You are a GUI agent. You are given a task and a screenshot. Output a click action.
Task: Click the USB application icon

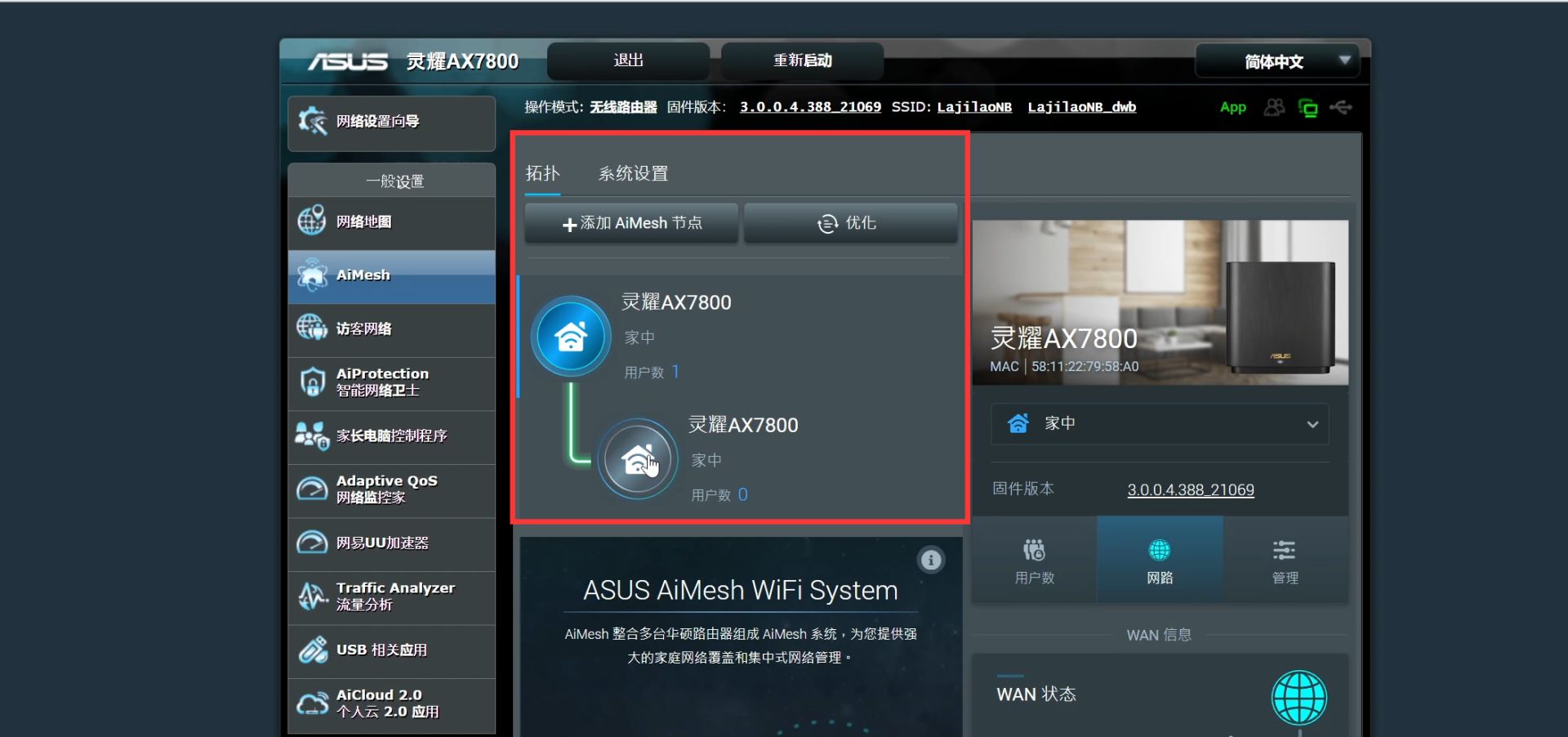coord(312,650)
